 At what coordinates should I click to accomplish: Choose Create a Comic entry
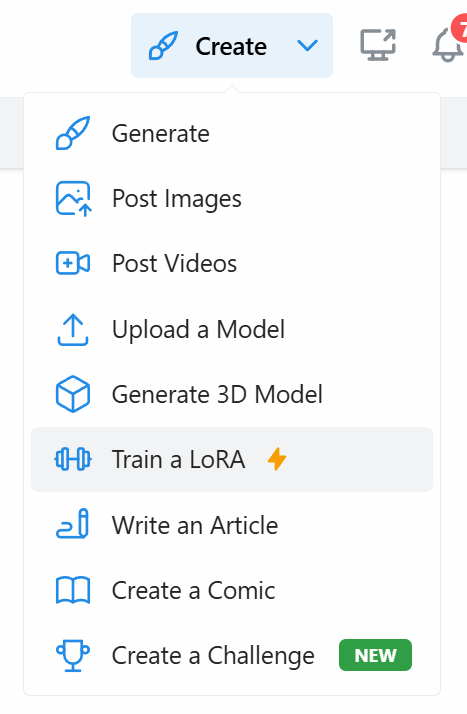[x=232, y=590]
